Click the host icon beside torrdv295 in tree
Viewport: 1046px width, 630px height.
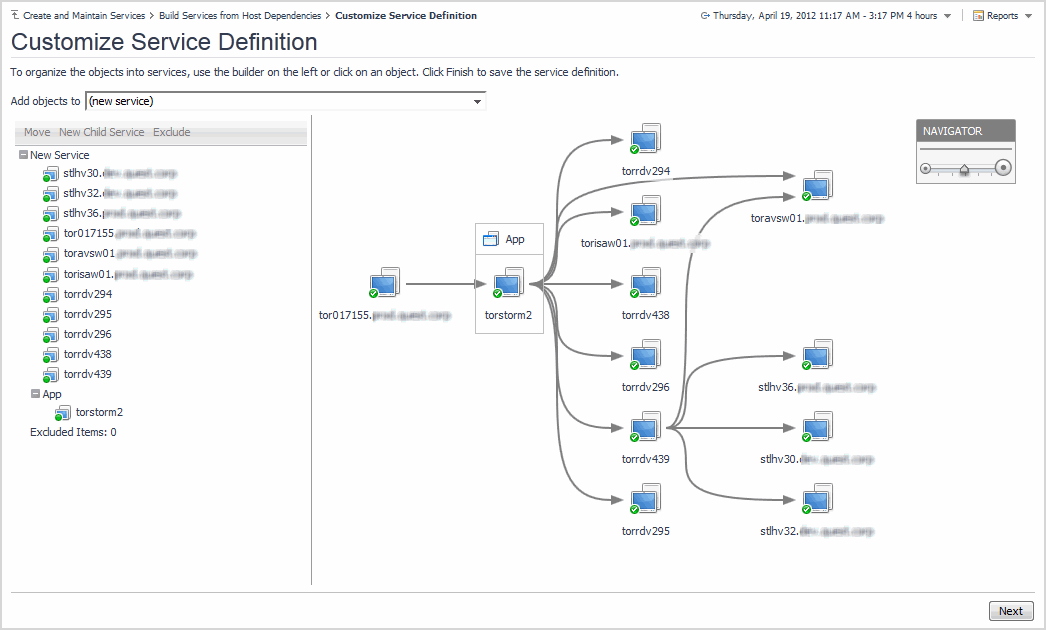point(50,315)
